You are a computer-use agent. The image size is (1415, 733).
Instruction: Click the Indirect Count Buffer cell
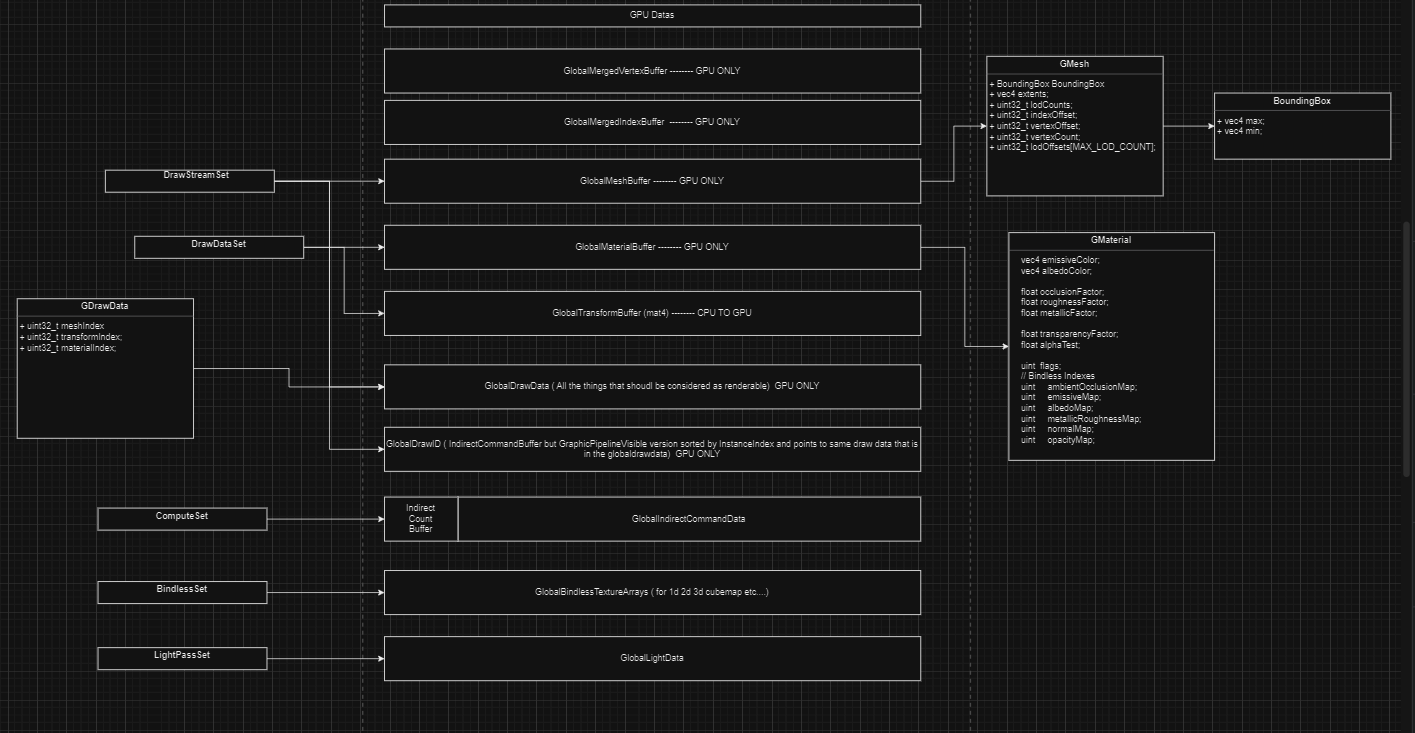coord(420,518)
